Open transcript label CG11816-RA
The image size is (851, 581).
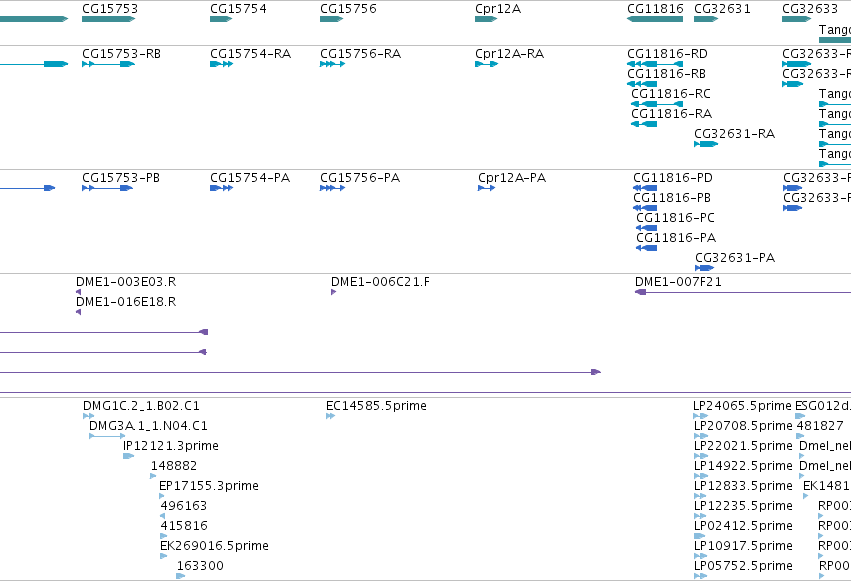coord(671,114)
